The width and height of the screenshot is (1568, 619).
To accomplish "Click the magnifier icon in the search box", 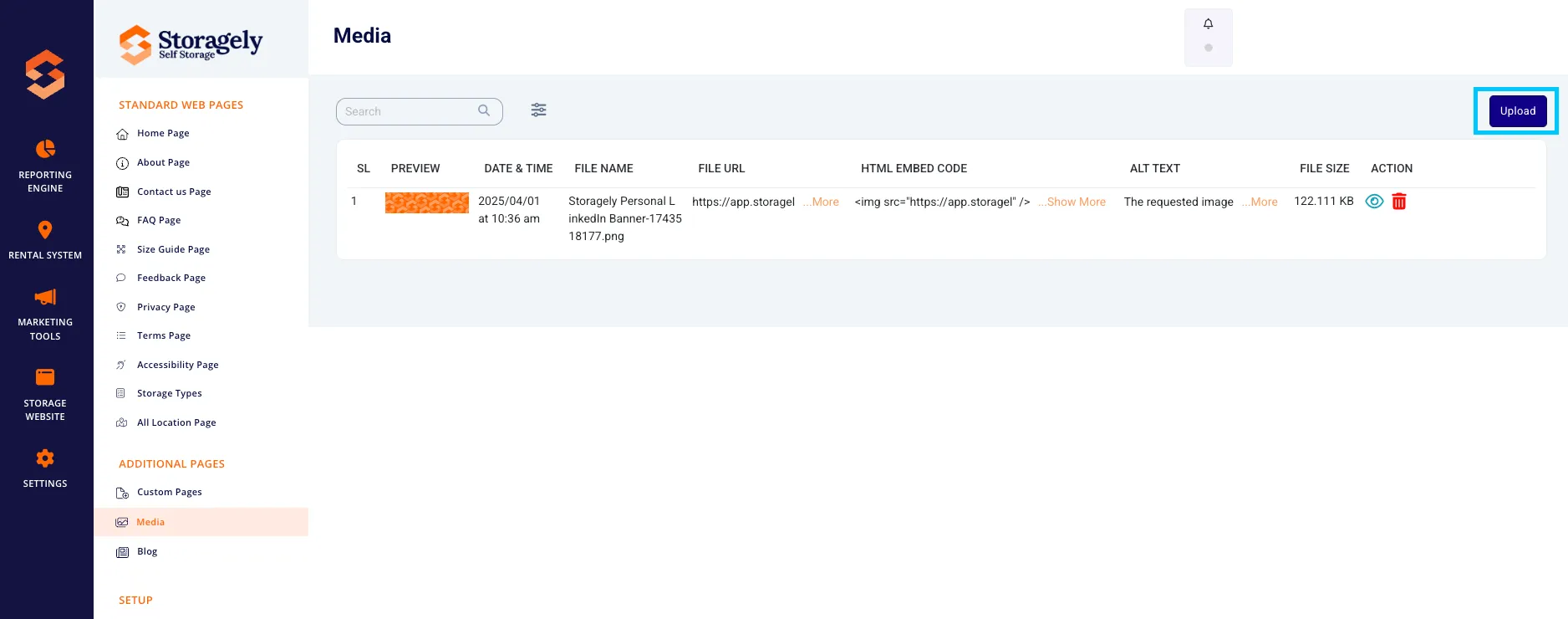I will (484, 110).
